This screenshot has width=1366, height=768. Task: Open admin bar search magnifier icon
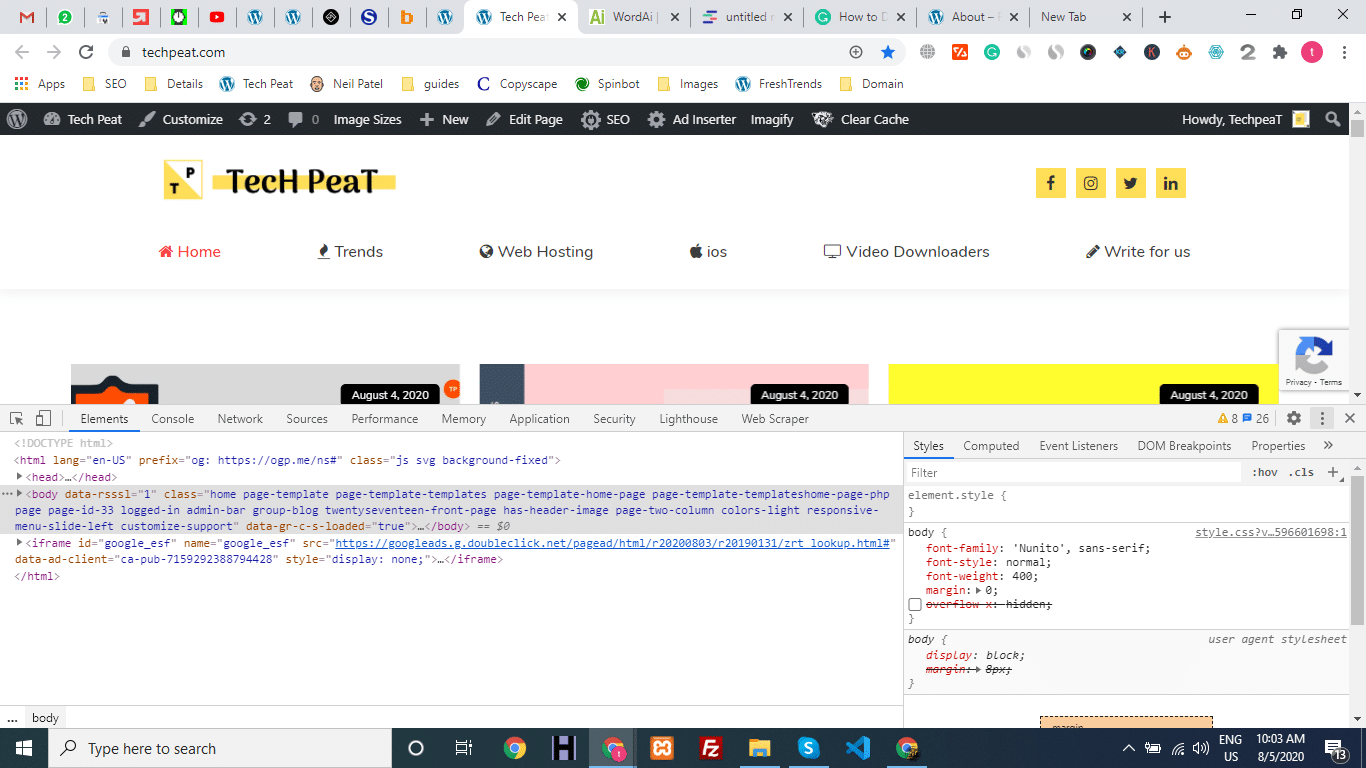[x=1333, y=119]
